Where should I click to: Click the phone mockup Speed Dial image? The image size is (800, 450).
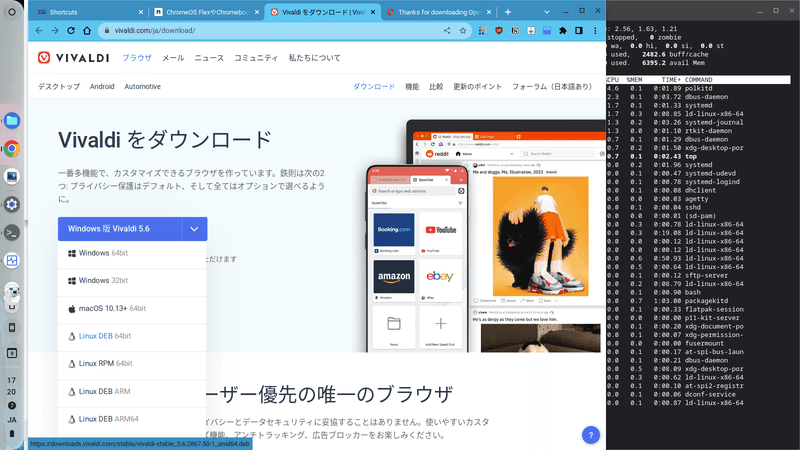pyautogui.click(x=417, y=258)
